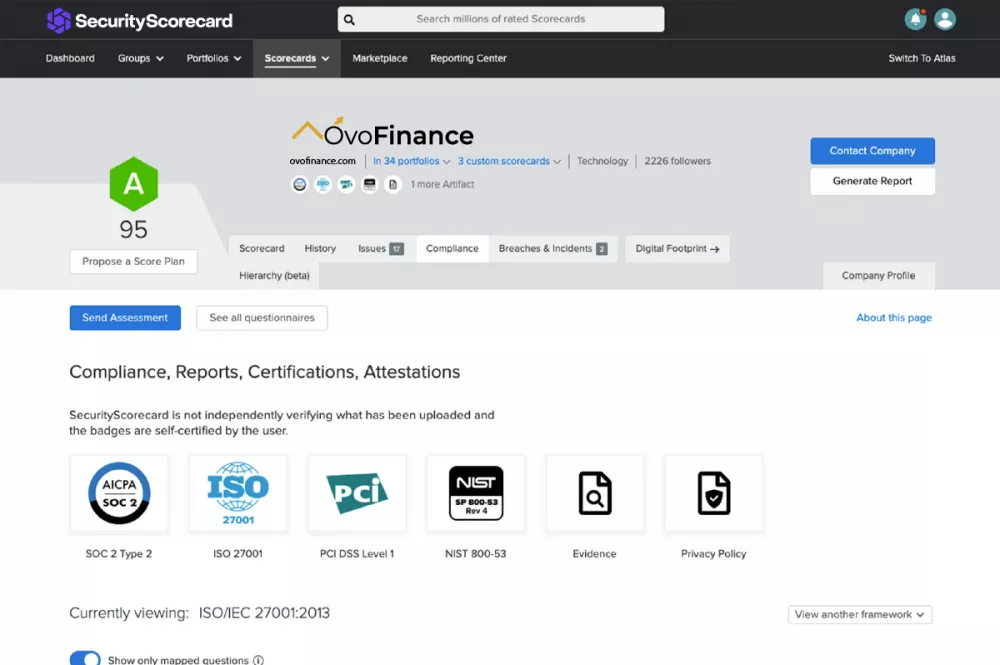The image size is (1000, 665).
Task: Open the notifications bell
Action: 915,19
